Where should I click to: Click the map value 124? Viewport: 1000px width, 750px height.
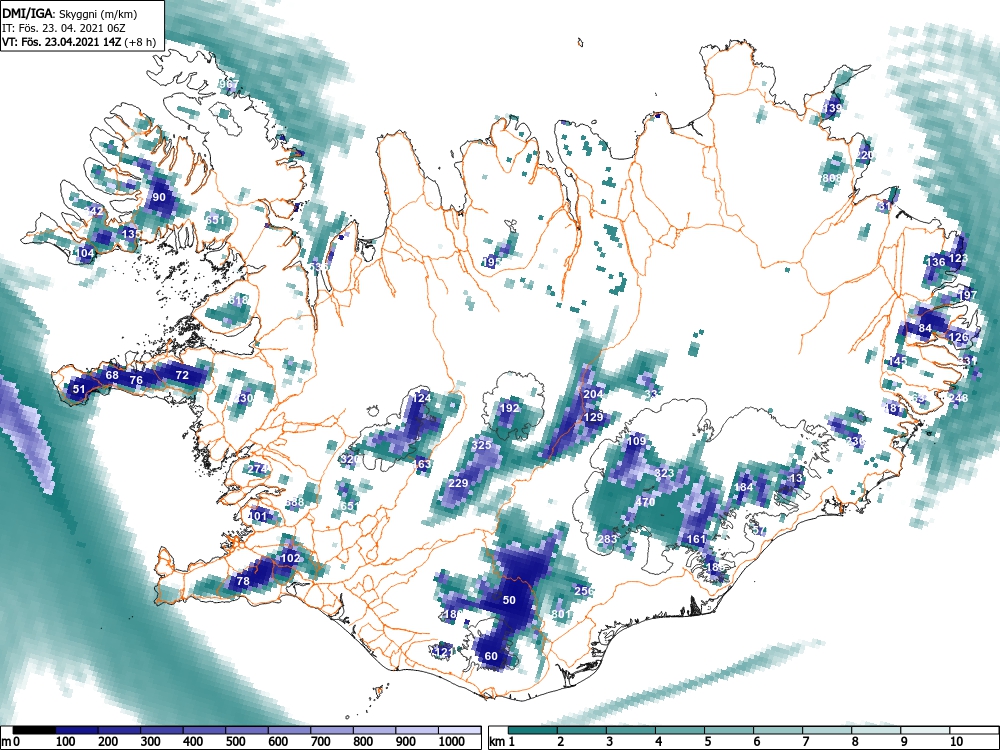(x=422, y=398)
